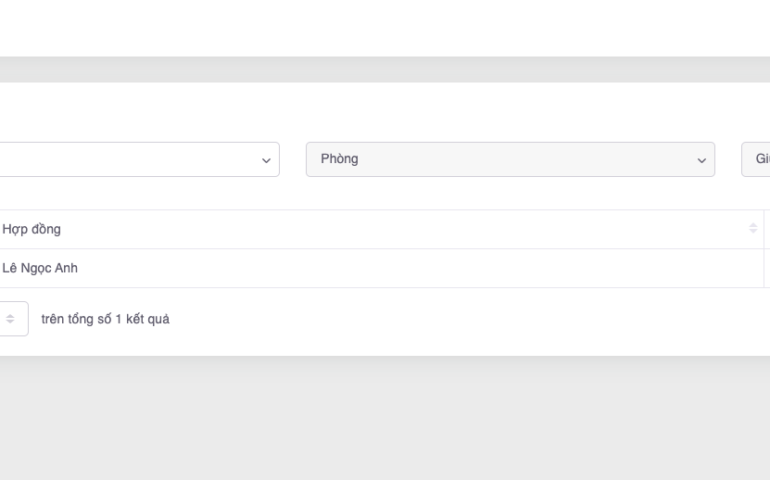The width and height of the screenshot is (770, 480).
Task: Click the gray strip between header and filter card
Action: [x=385, y=69]
